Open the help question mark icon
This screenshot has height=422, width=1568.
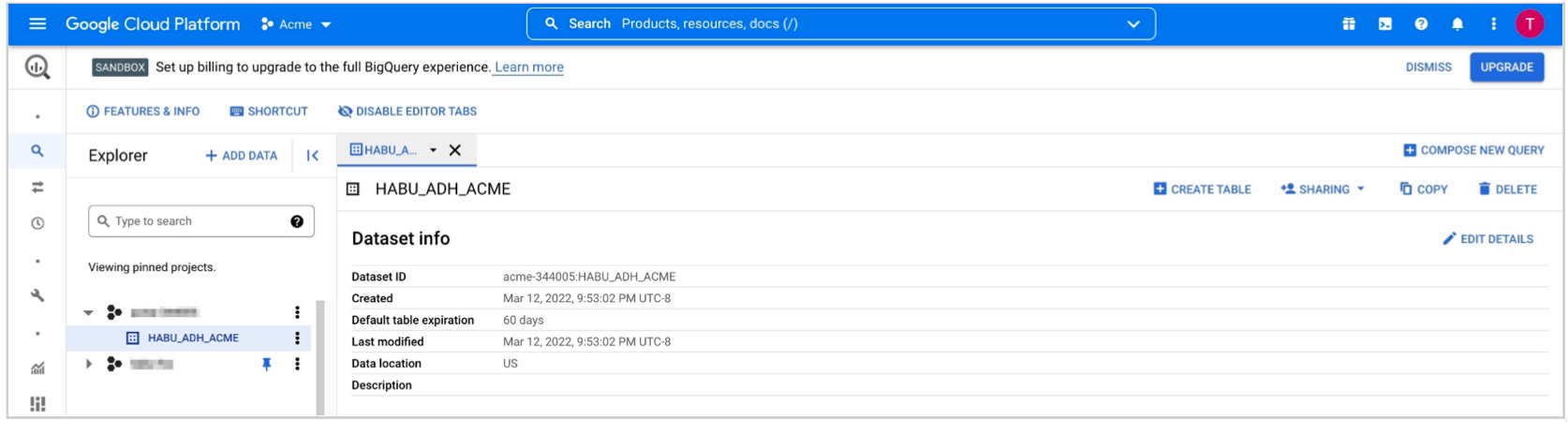1421,24
